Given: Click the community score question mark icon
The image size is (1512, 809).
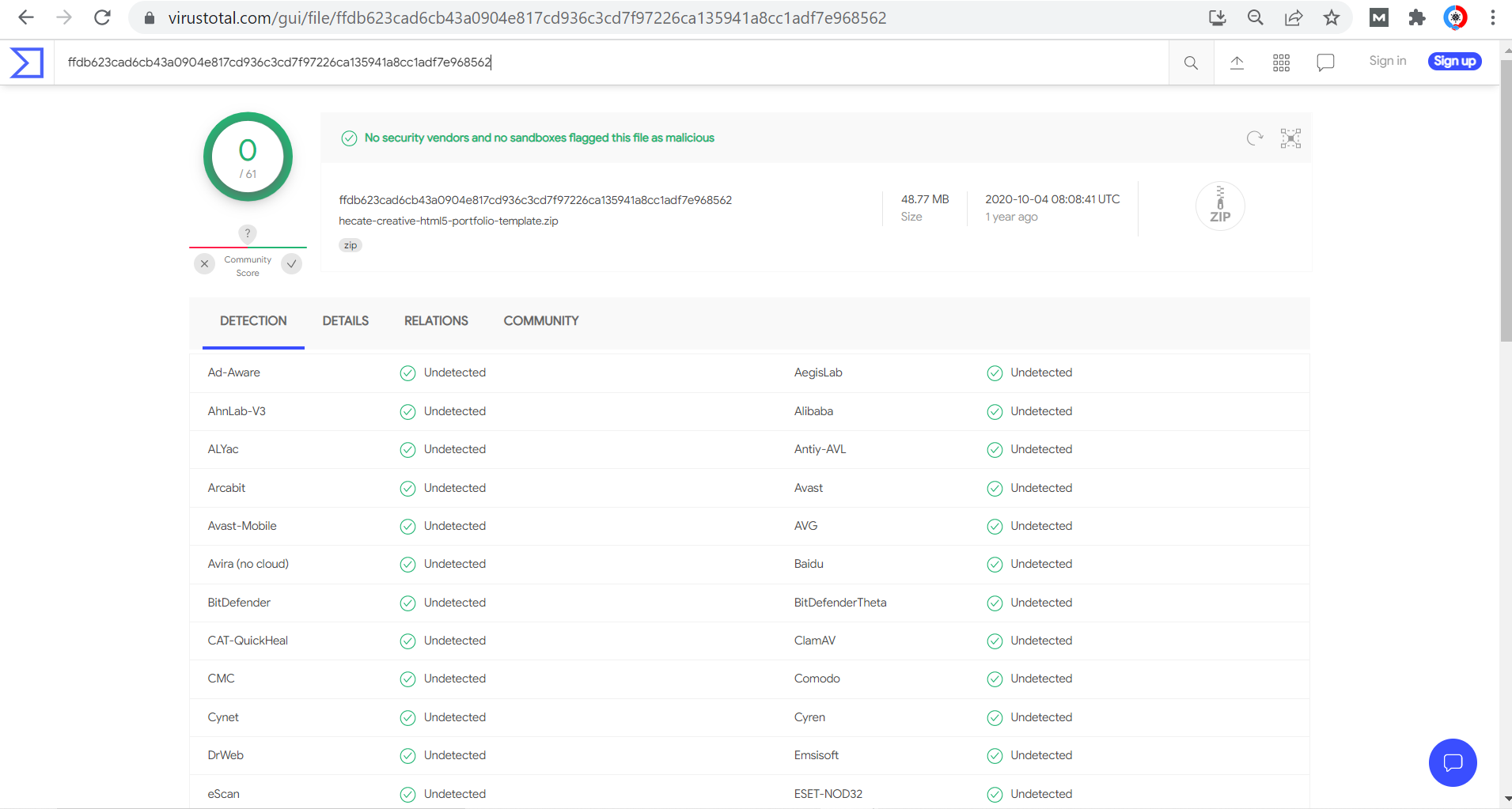Looking at the screenshot, I should pyautogui.click(x=248, y=233).
